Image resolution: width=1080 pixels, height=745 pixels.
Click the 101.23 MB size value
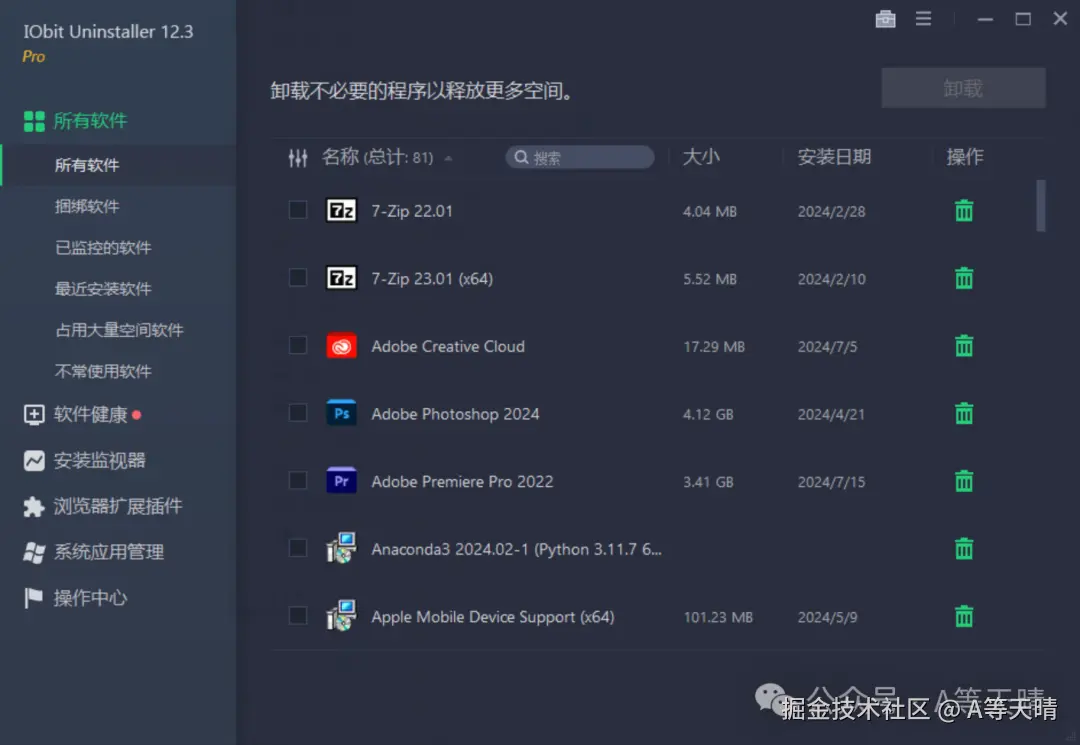point(718,617)
